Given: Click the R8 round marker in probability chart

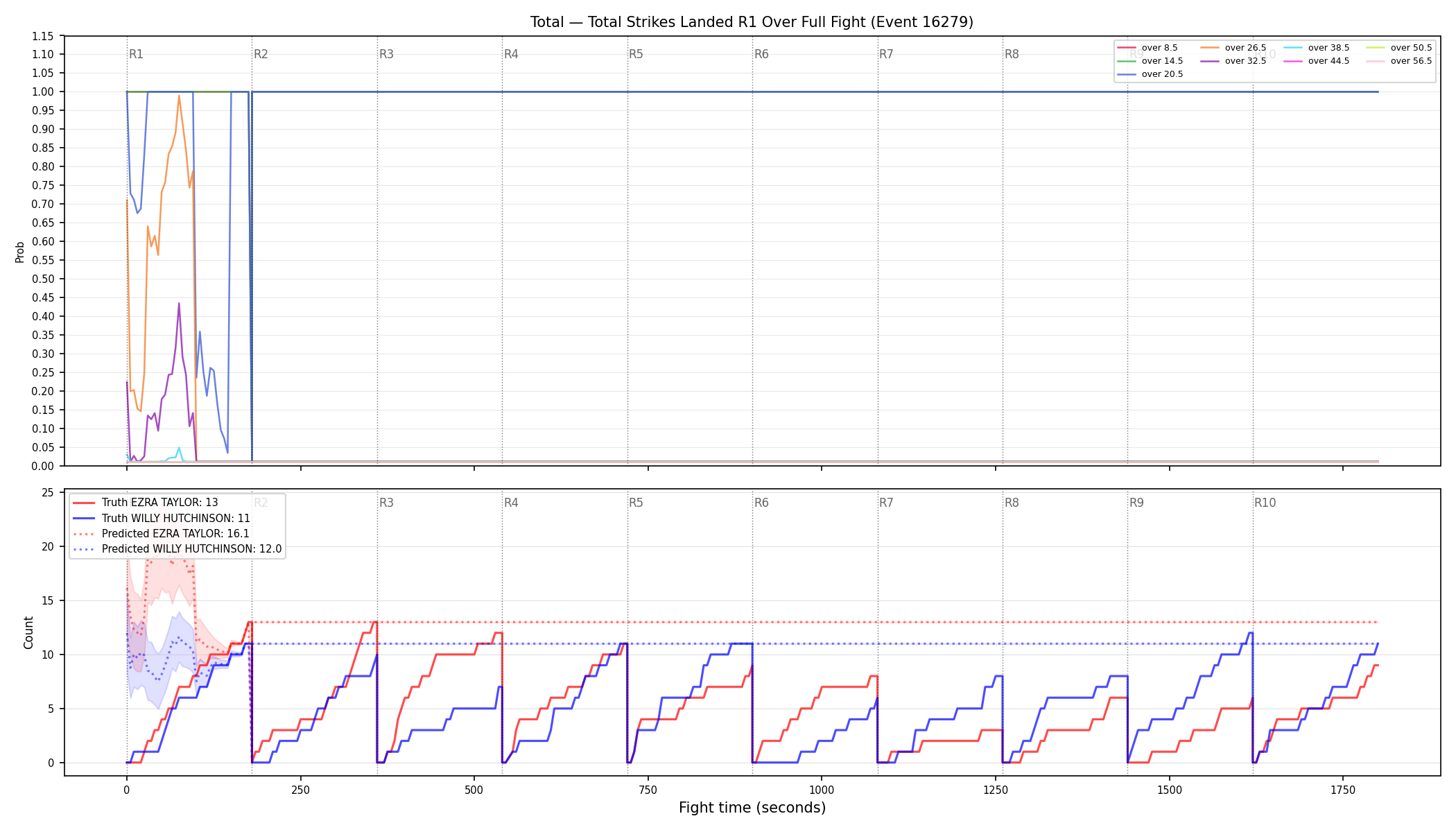Looking at the screenshot, I should coord(1012,54).
